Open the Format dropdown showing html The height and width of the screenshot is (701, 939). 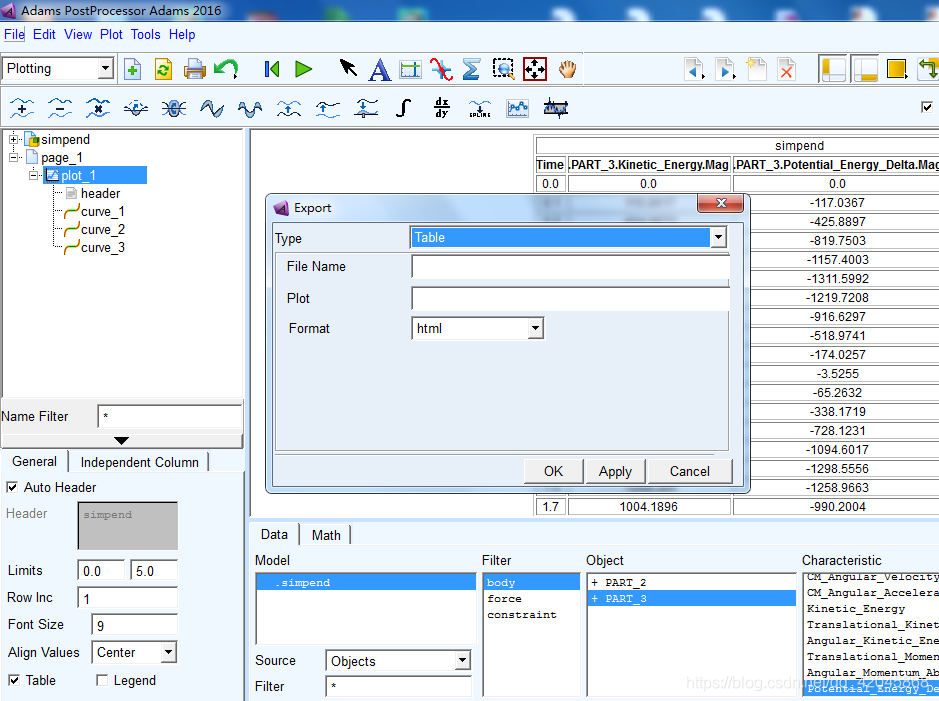pyautogui.click(x=535, y=328)
